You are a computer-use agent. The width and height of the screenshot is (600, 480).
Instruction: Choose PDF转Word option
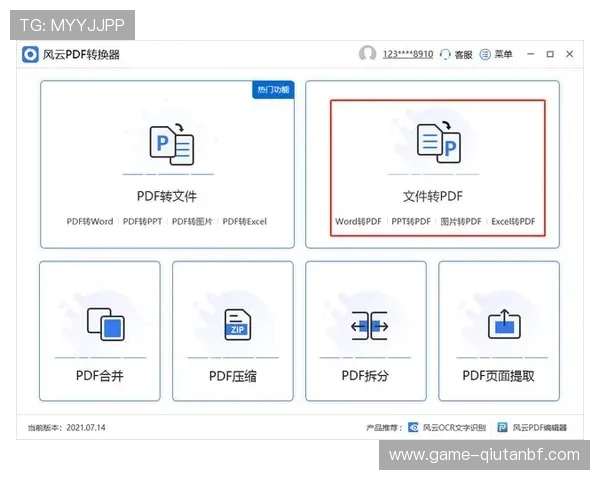pyautogui.click(x=90, y=222)
